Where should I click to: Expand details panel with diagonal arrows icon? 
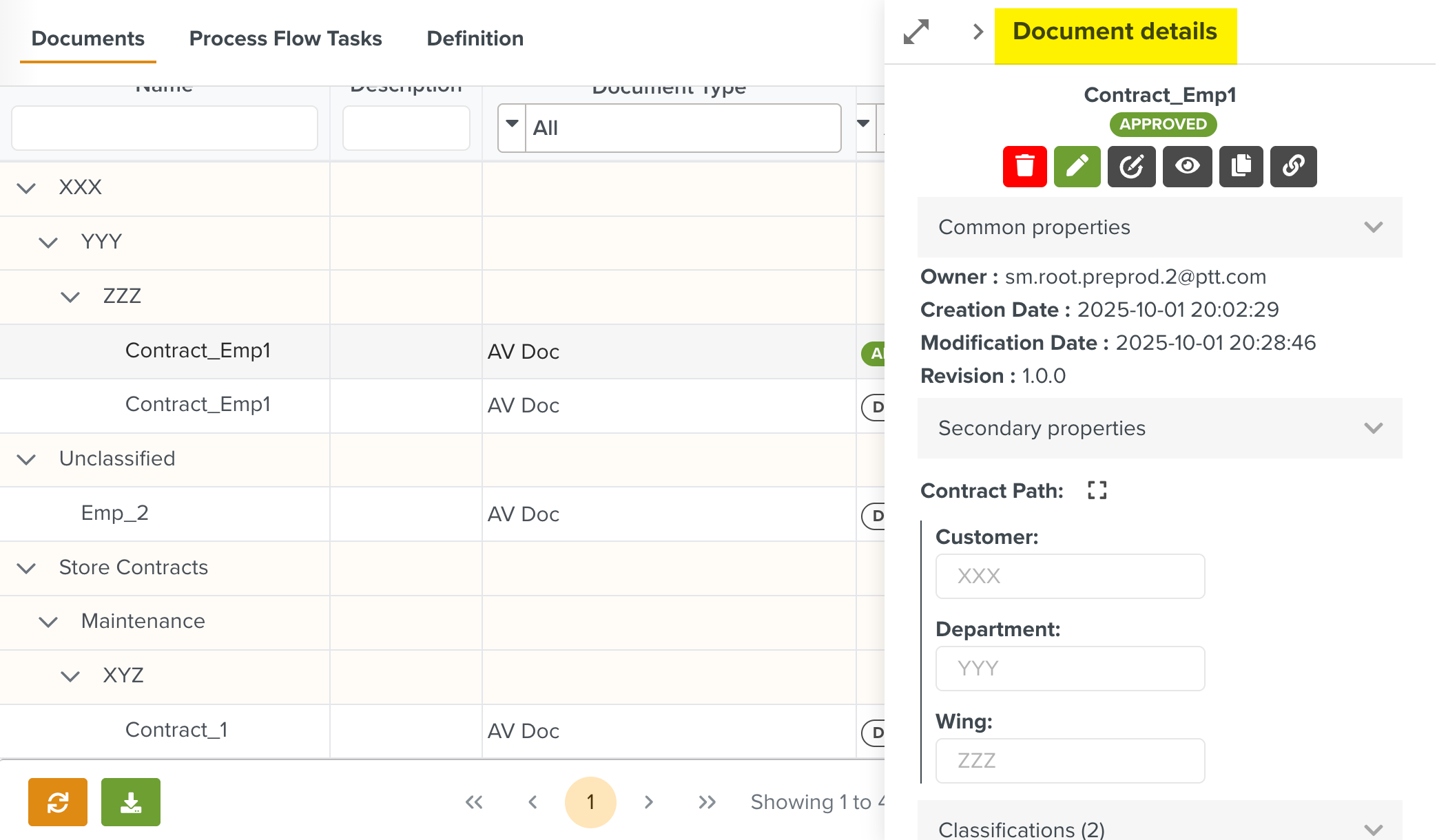pyautogui.click(x=916, y=32)
